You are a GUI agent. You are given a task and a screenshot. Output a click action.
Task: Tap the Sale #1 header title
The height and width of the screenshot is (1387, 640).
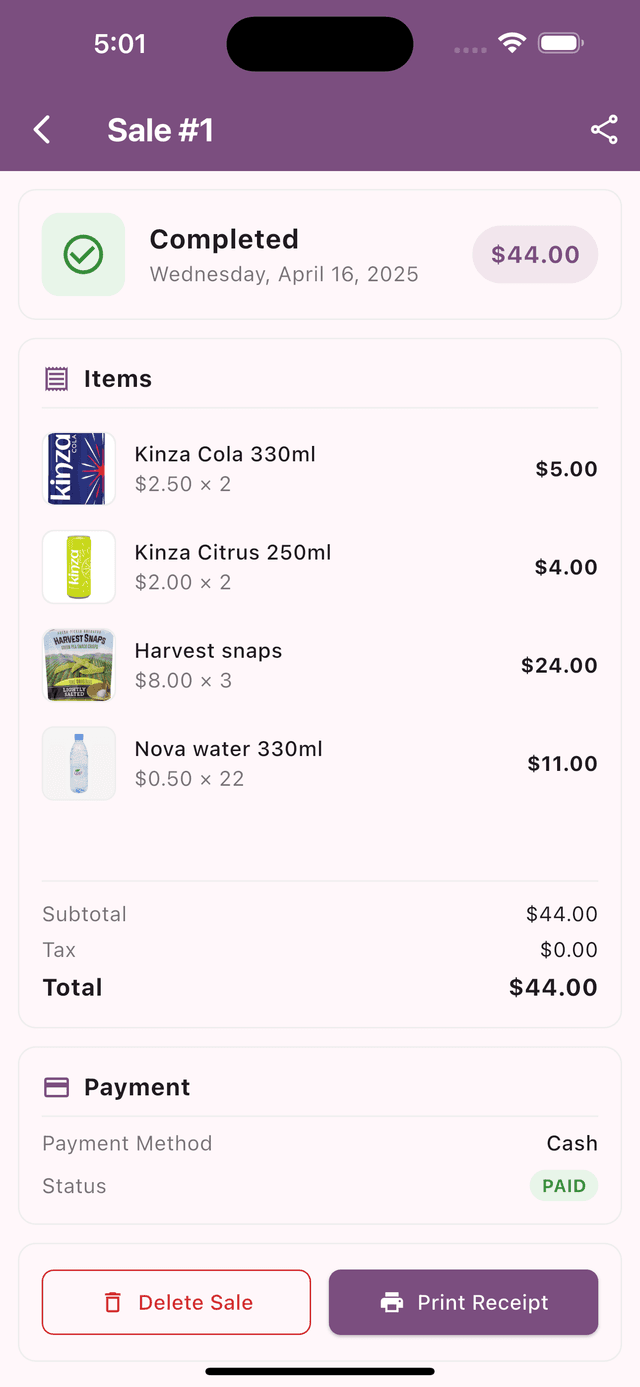click(160, 130)
